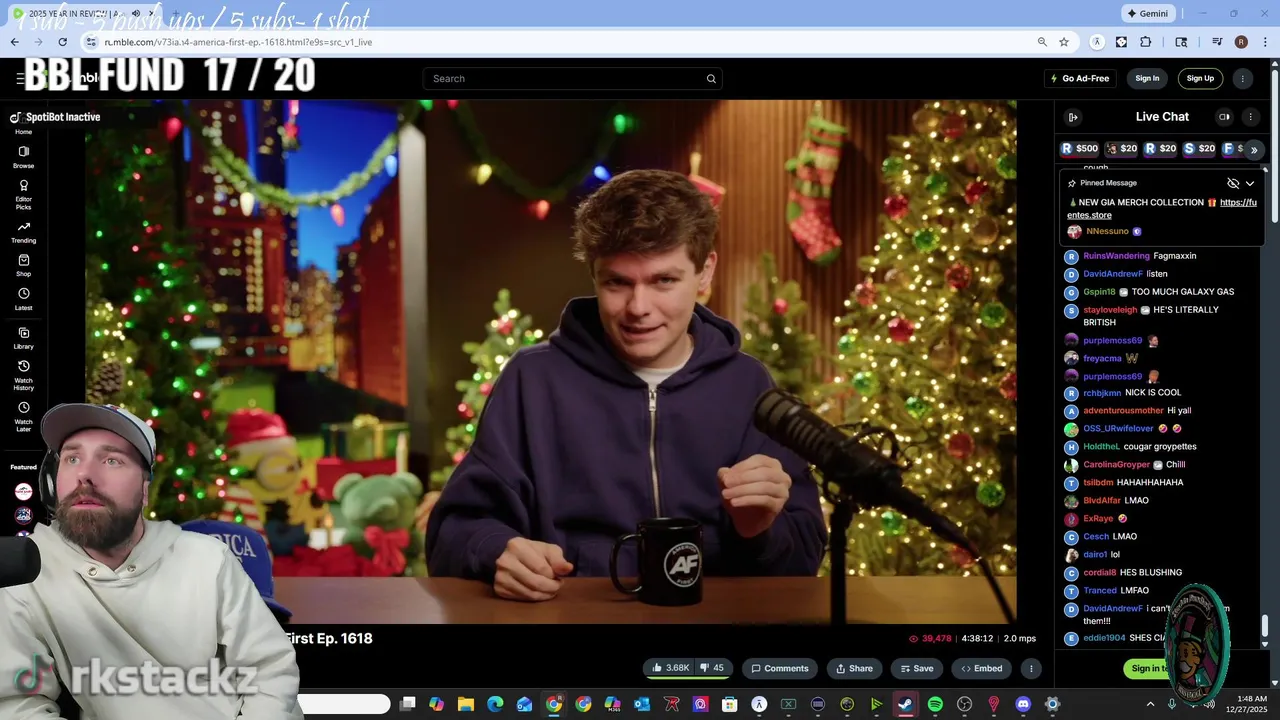
Task: Click the address bar URL
Action: coord(238,42)
